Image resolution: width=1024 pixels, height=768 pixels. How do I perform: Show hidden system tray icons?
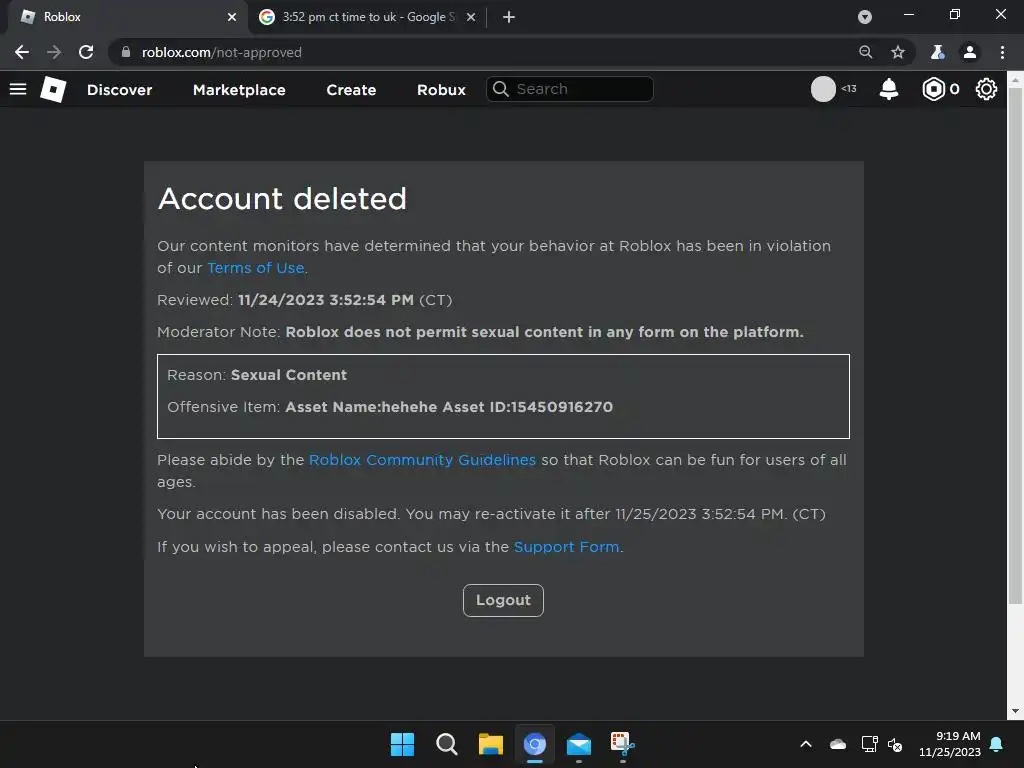click(x=806, y=744)
